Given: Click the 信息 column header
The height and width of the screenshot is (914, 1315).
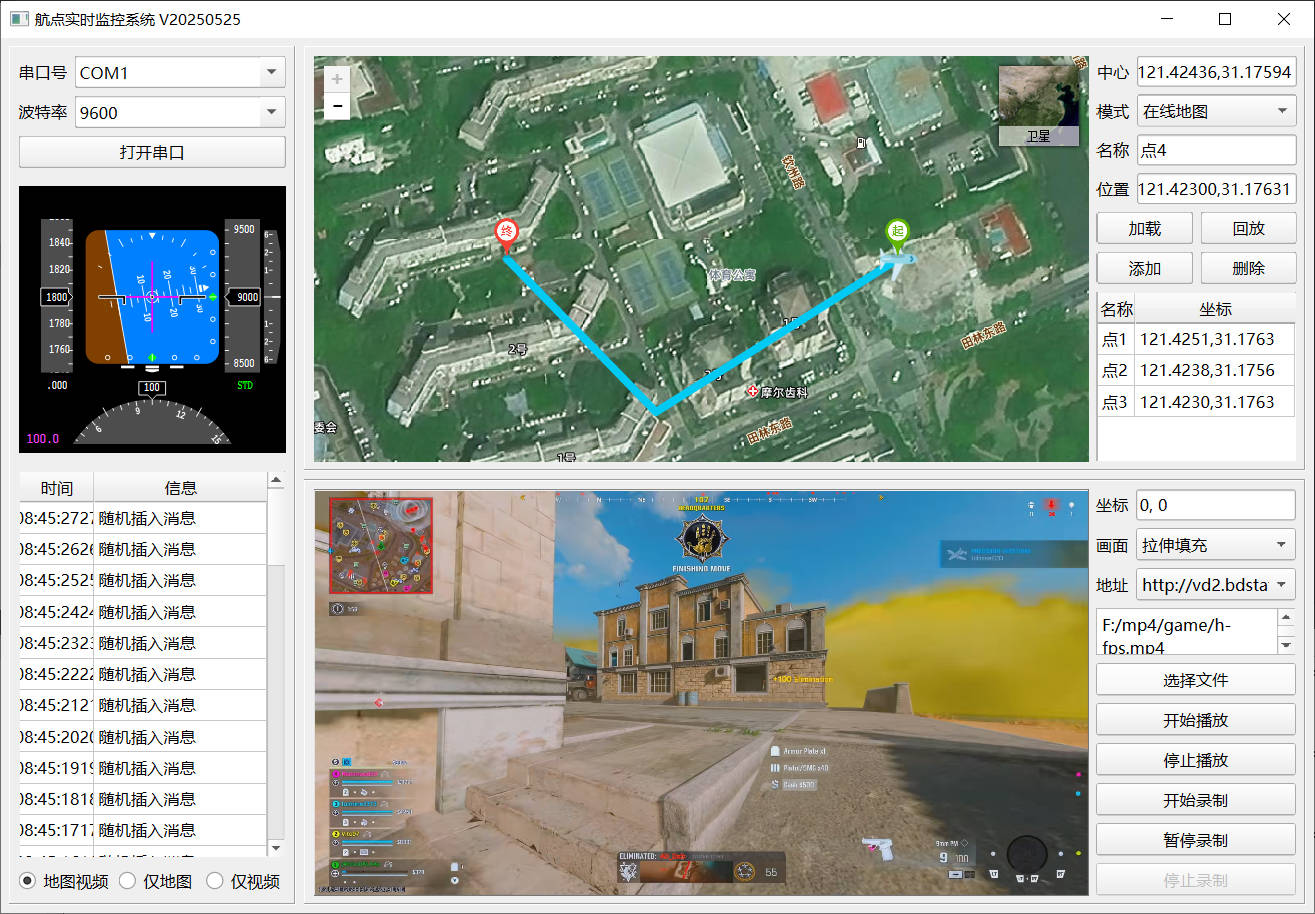Looking at the screenshot, I should [x=180, y=488].
